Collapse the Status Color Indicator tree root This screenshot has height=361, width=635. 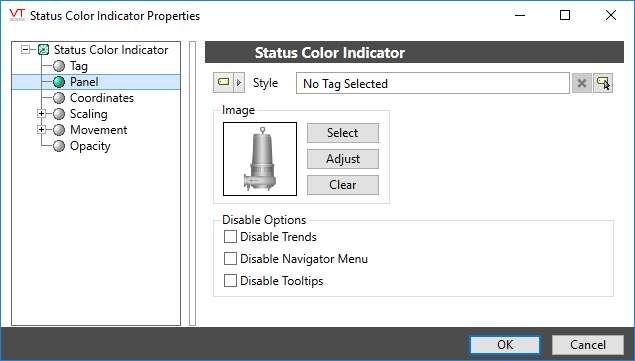(x=26, y=50)
